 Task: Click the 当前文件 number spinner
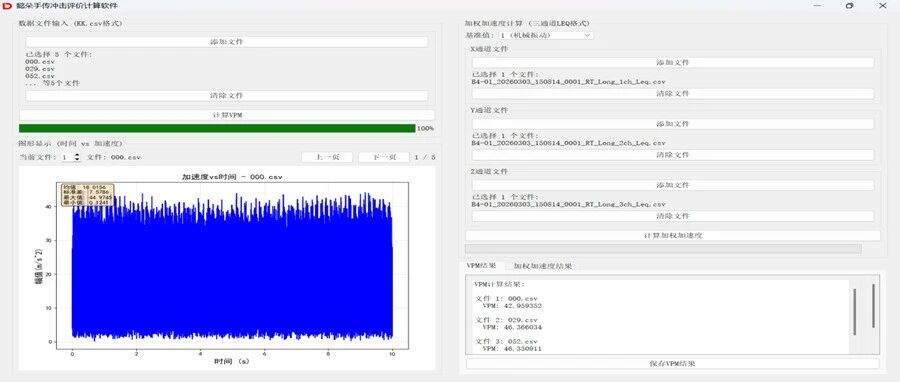pos(71,157)
